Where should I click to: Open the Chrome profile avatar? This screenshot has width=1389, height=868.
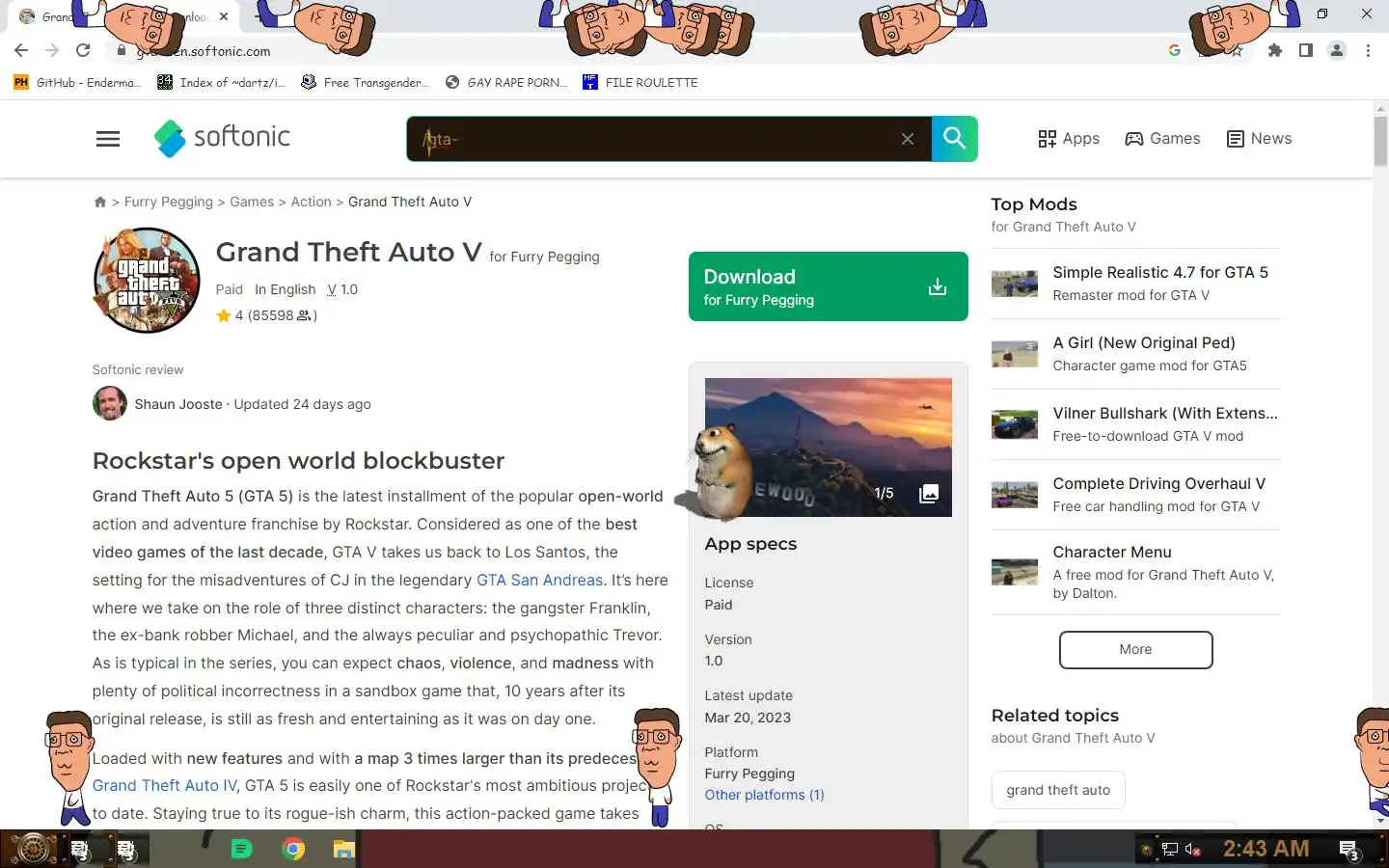tap(1336, 50)
